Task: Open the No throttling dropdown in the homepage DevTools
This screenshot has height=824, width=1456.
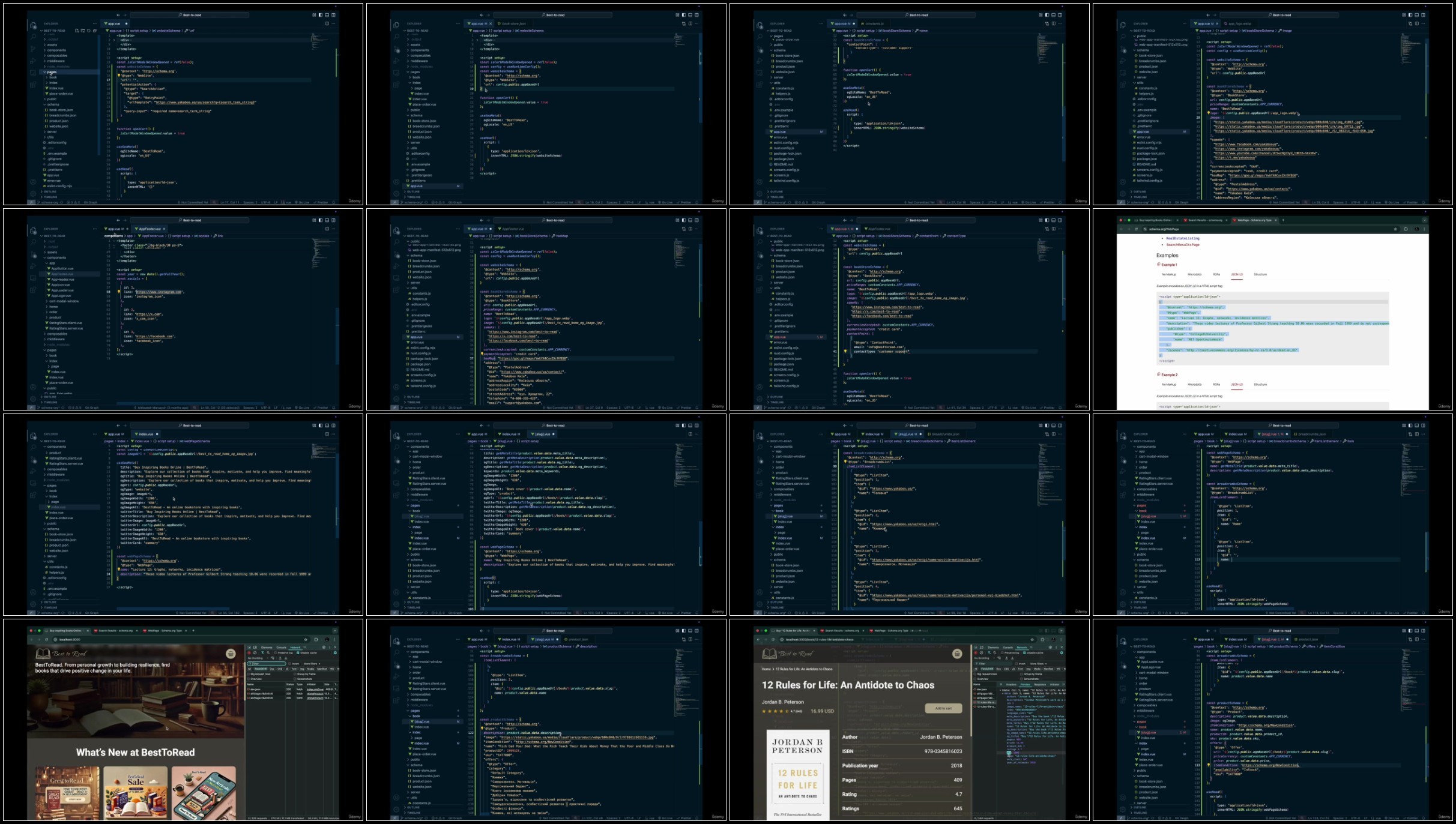Action: click(258, 658)
